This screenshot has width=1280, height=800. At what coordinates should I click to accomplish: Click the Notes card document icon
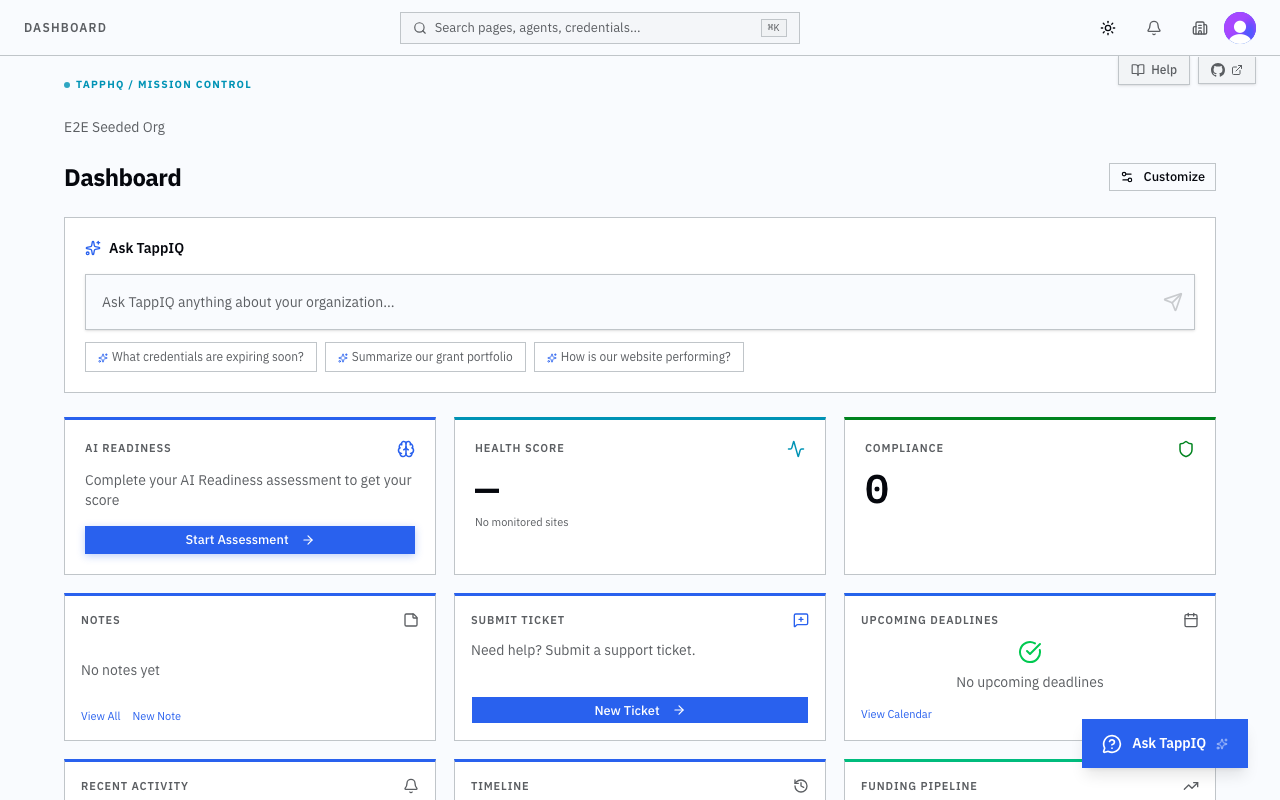[411, 620]
